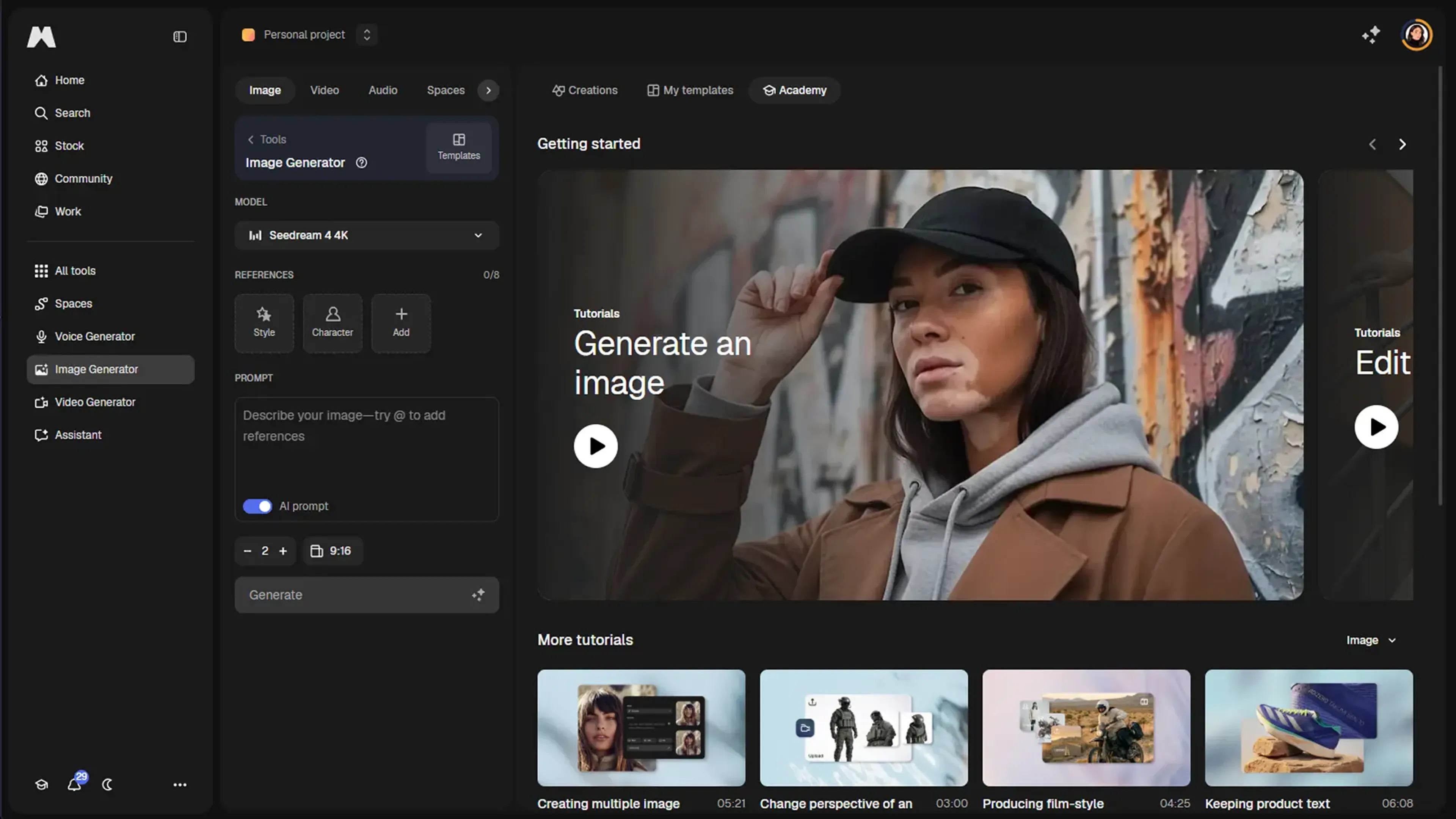This screenshot has width=1456, height=819.
Task: Go to Home in the sidebar
Action: click(111, 80)
